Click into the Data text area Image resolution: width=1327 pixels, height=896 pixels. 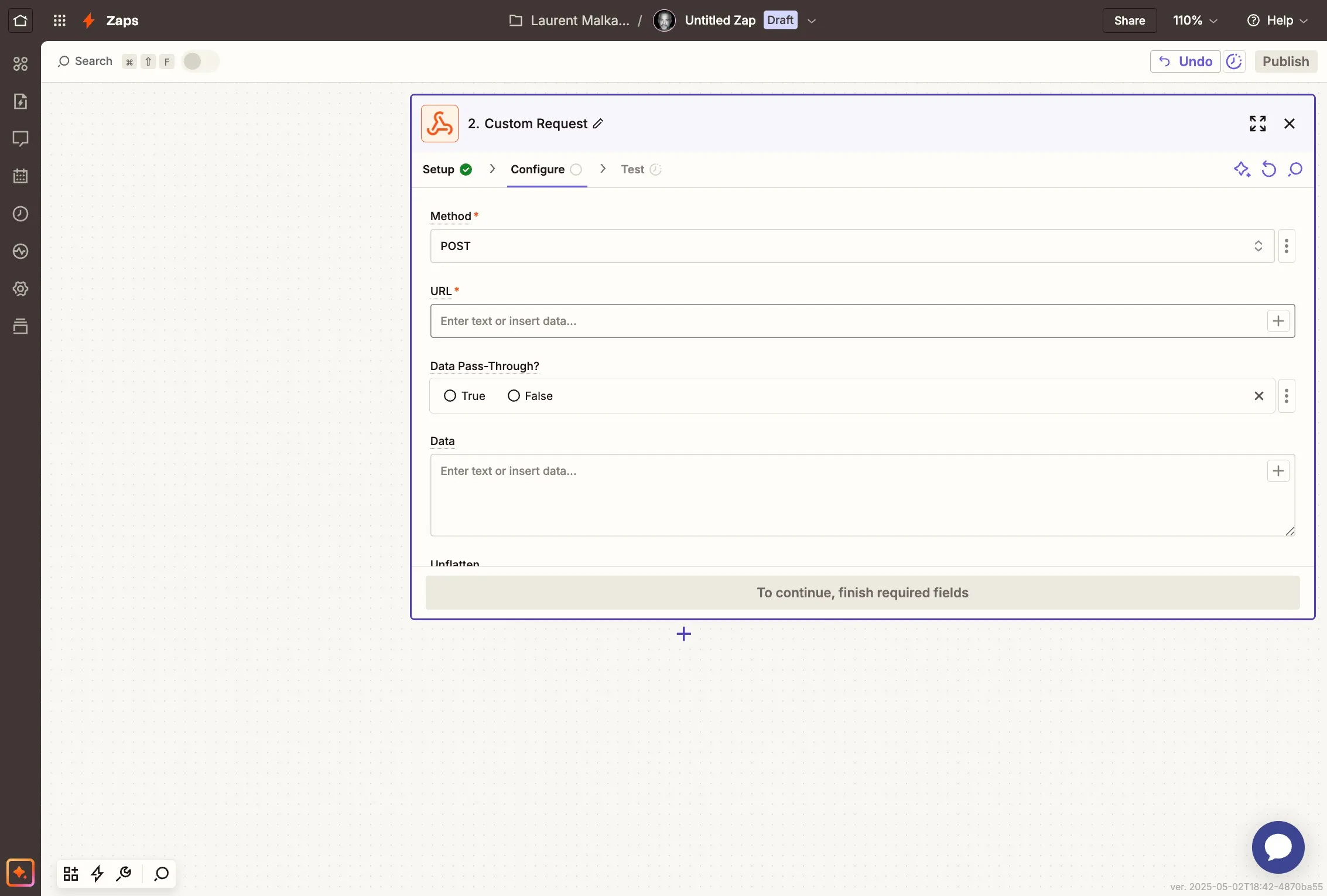(863, 495)
